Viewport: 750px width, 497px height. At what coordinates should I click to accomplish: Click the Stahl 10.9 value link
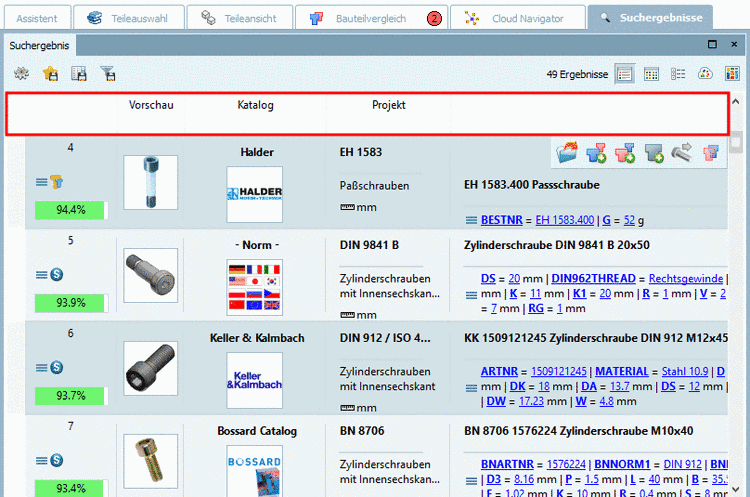click(x=685, y=371)
